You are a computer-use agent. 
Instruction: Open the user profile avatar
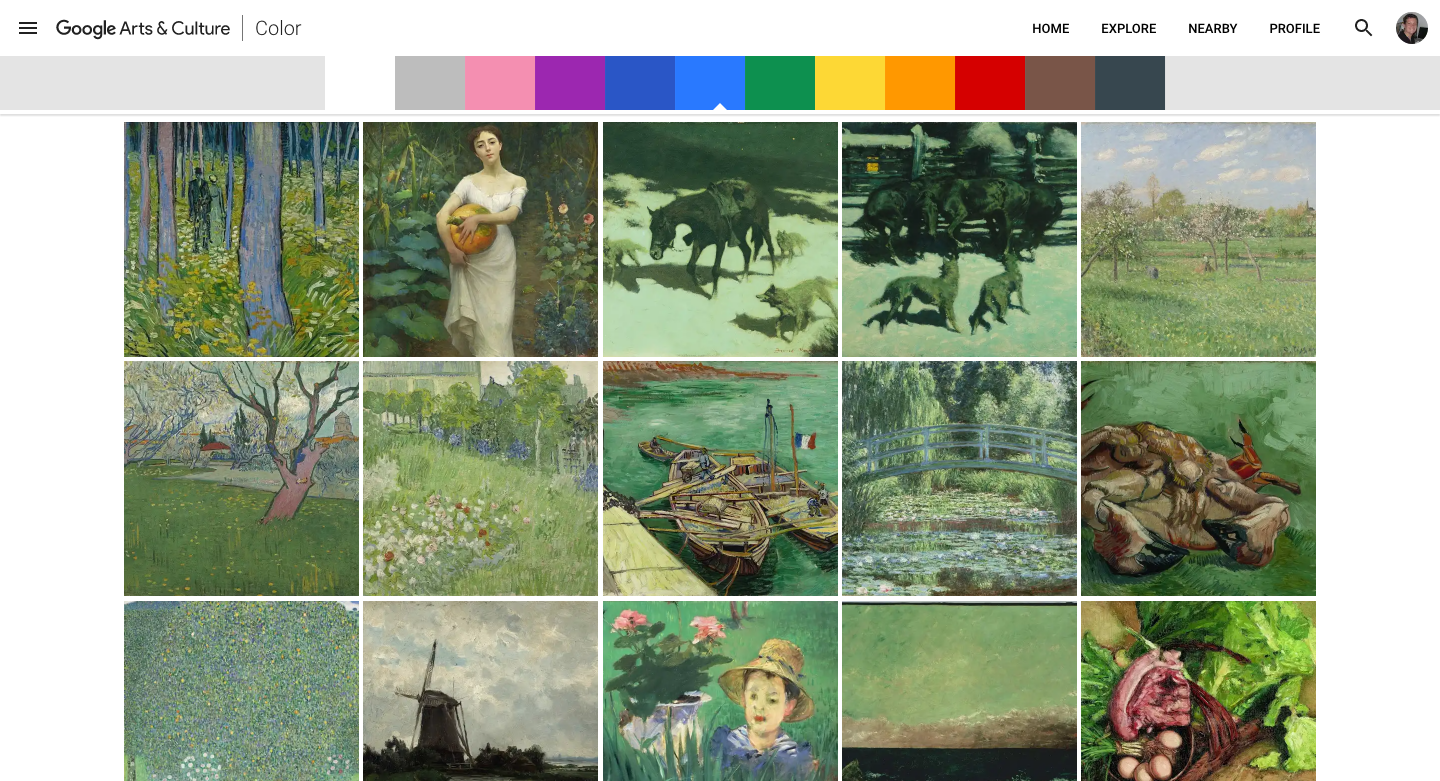pos(1412,28)
